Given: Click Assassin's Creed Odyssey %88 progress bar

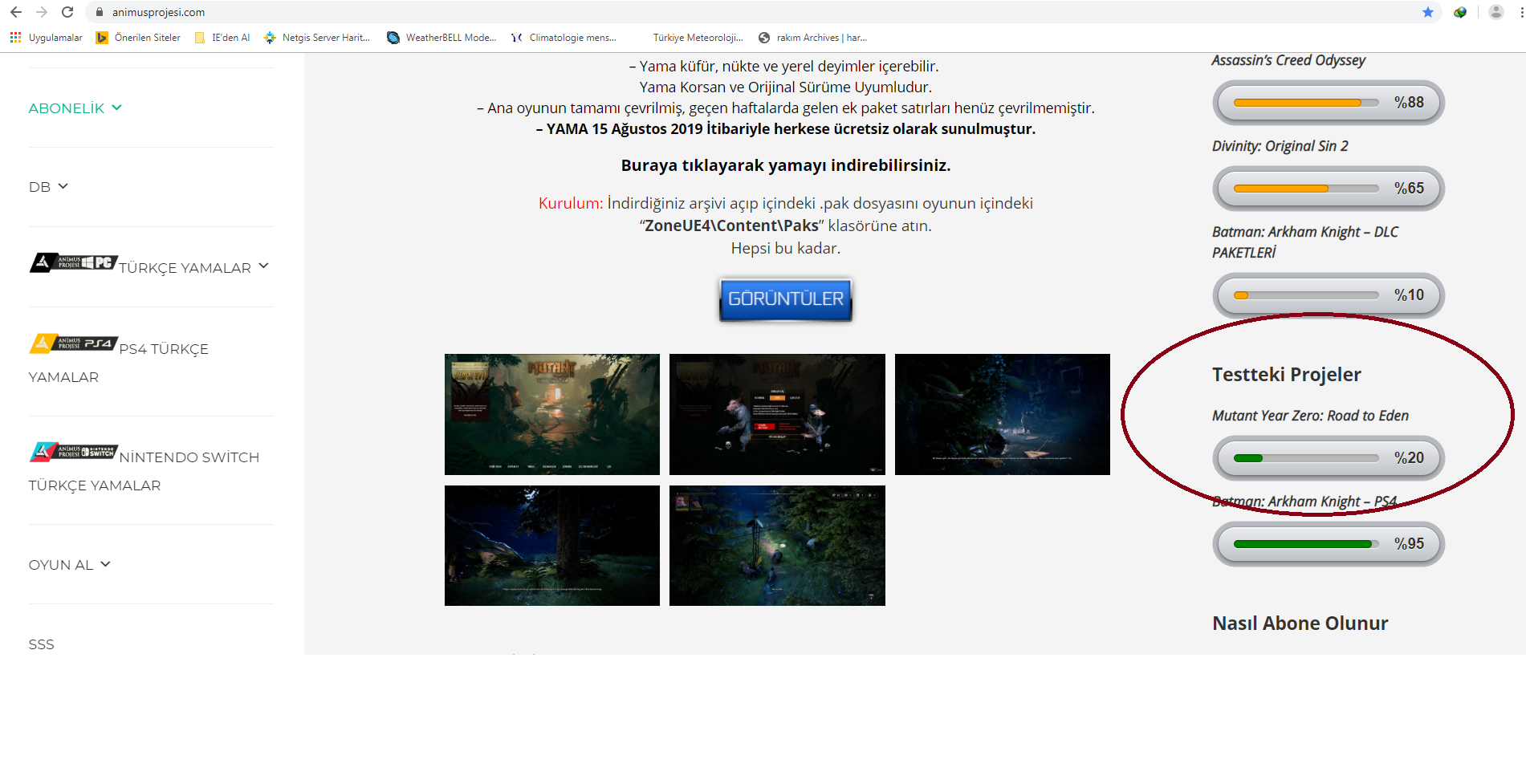Looking at the screenshot, I should tap(1329, 103).
